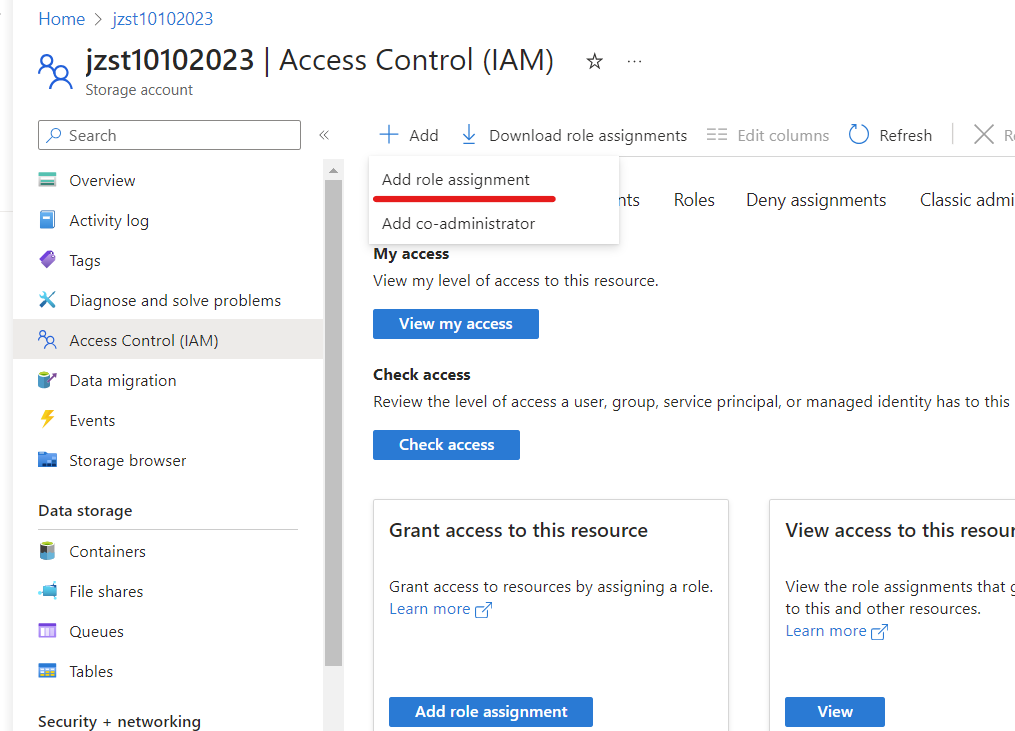Click the Overview icon in sidebar
Viewport: 1015px width, 731px height.
tap(47, 179)
